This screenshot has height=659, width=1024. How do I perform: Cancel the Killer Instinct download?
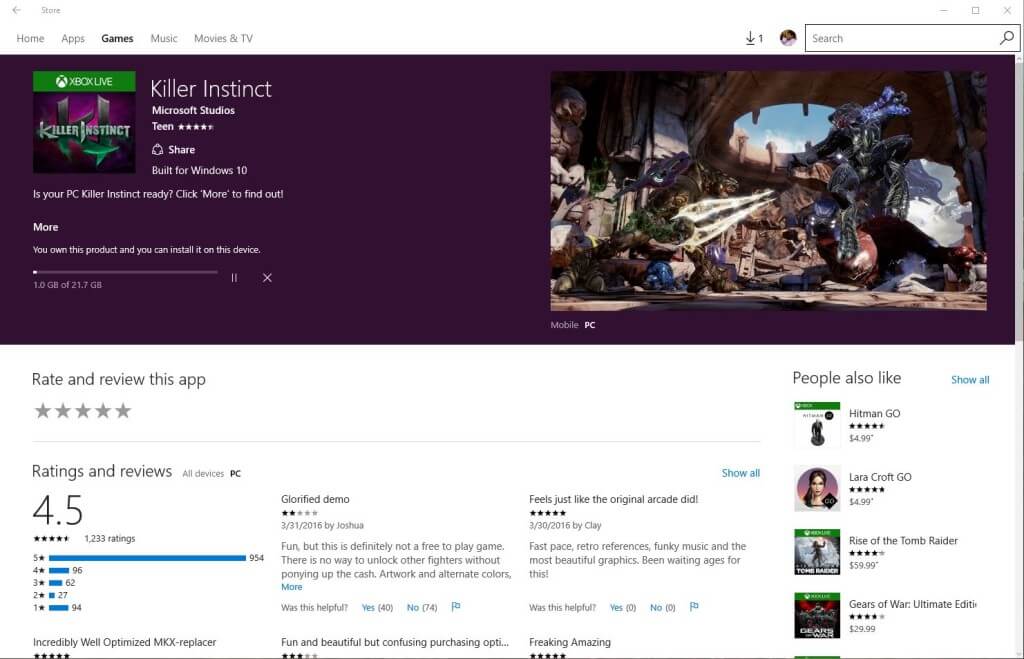[x=267, y=278]
